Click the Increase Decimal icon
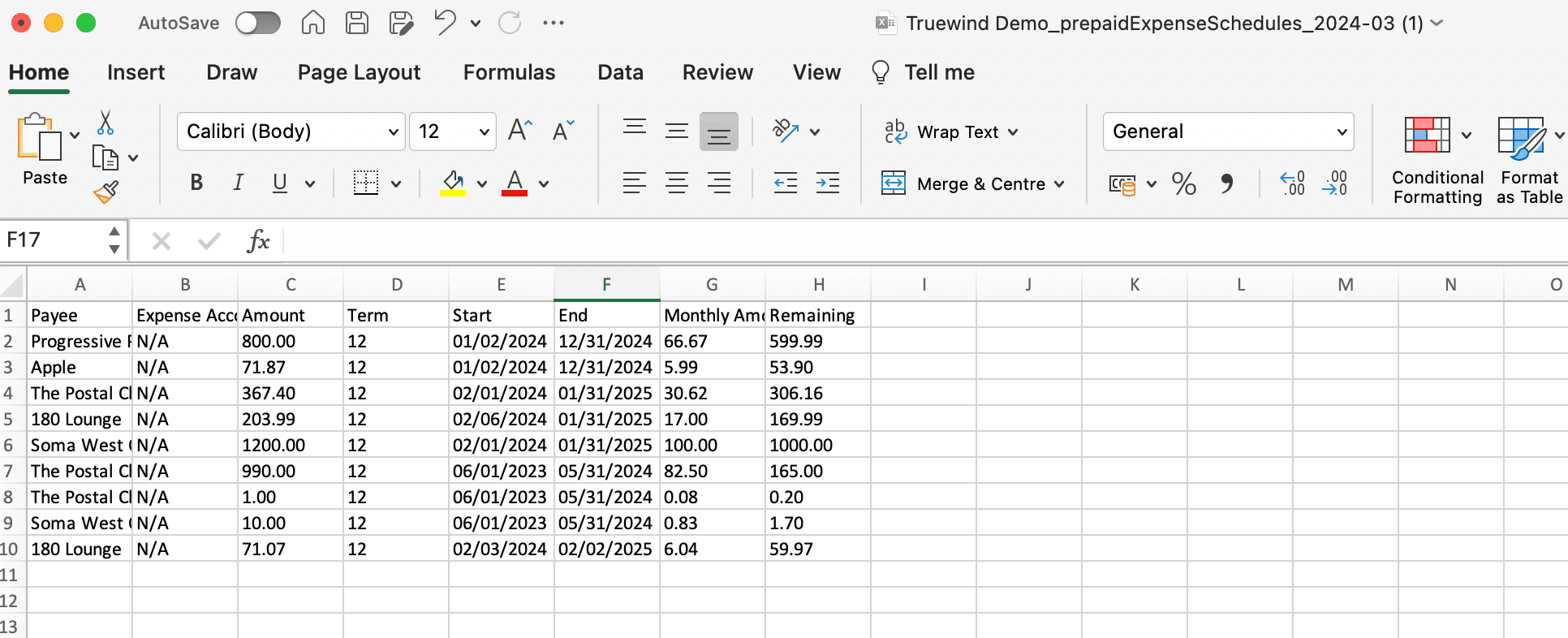The image size is (1568, 638). pyautogui.click(x=1292, y=183)
